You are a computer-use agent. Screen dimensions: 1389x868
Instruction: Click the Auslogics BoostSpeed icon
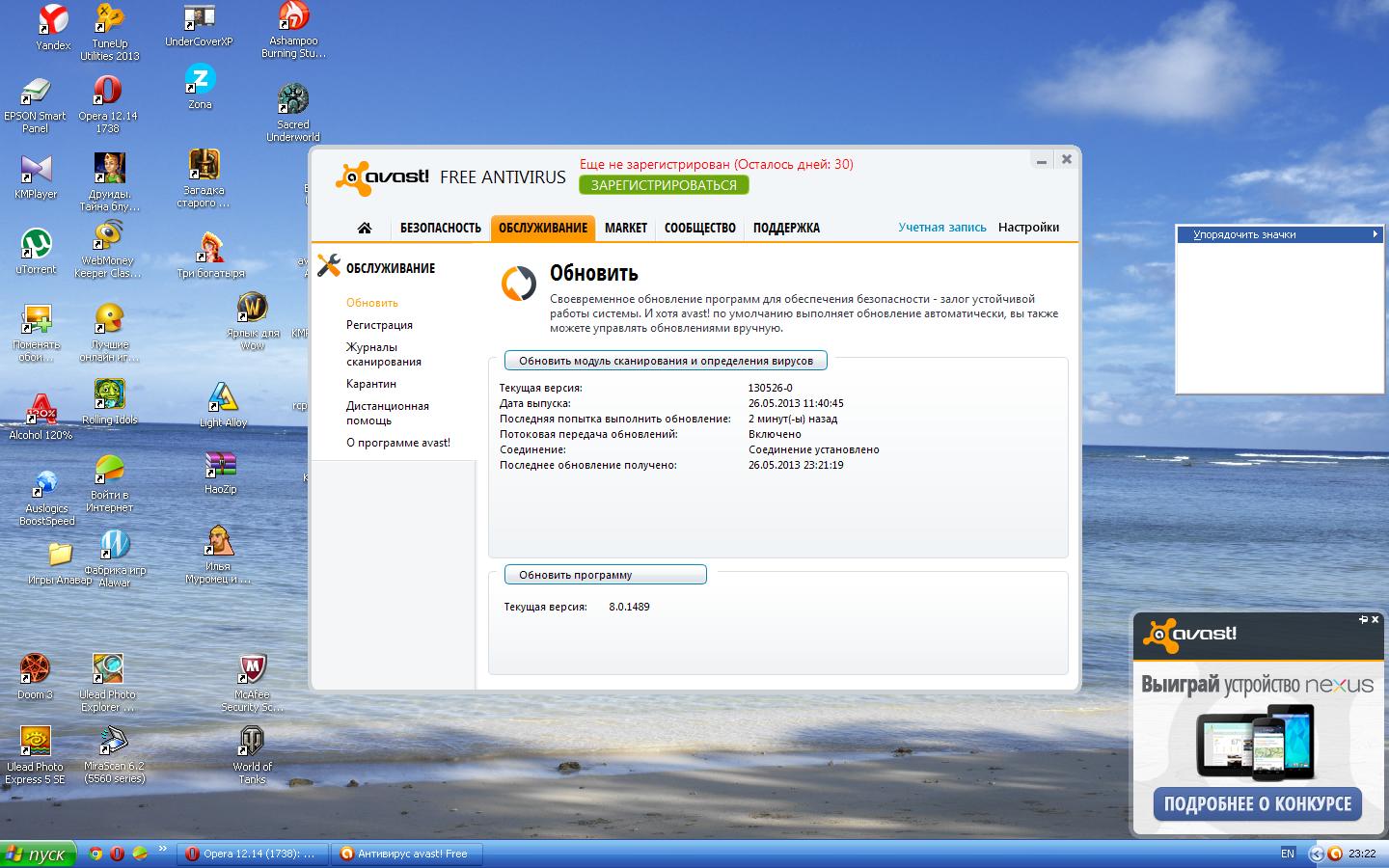(x=46, y=498)
